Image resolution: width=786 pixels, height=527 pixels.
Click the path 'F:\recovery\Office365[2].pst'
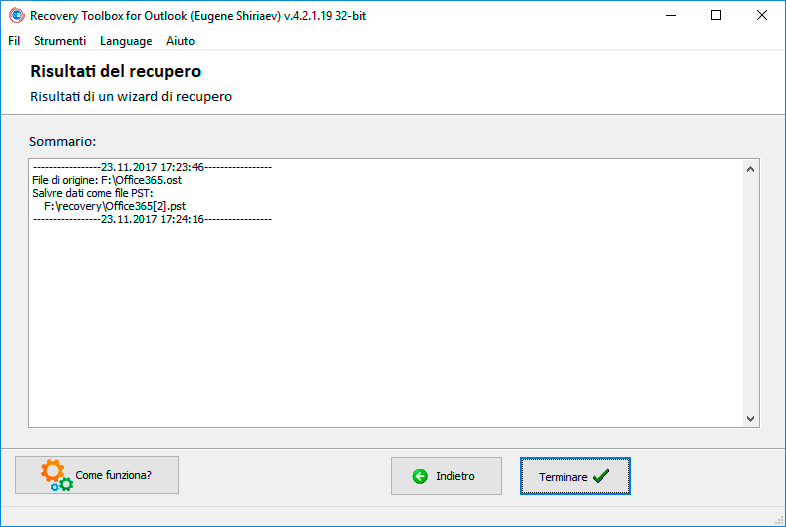coord(115,206)
